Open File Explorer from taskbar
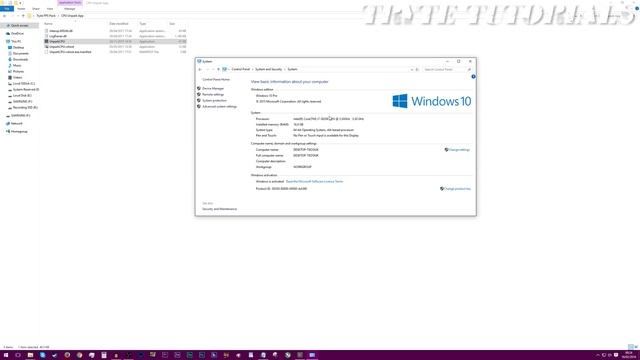 pyautogui.click(x=30, y=355)
